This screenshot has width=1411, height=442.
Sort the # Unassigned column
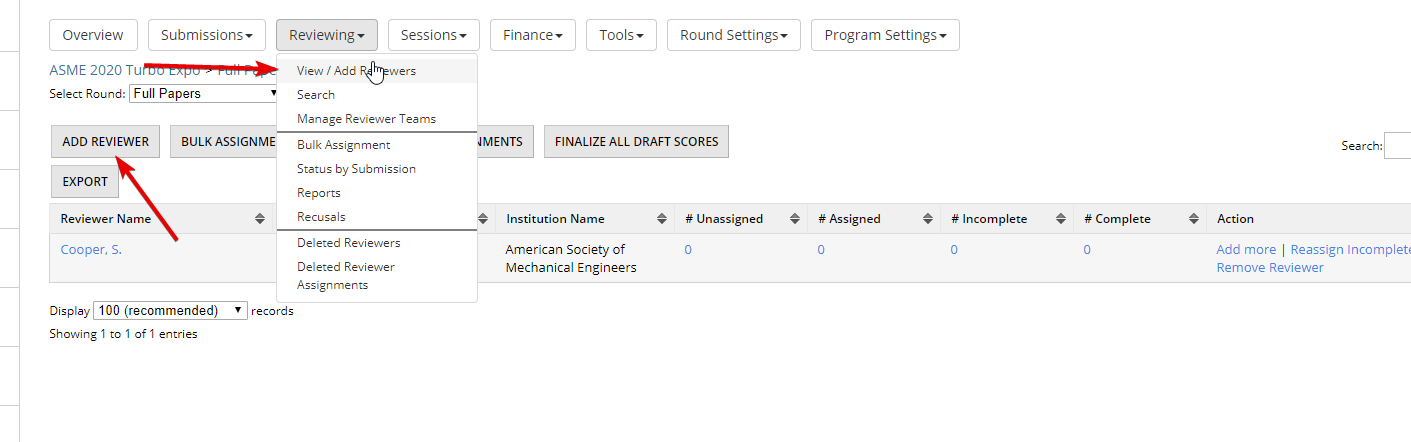[x=794, y=219]
